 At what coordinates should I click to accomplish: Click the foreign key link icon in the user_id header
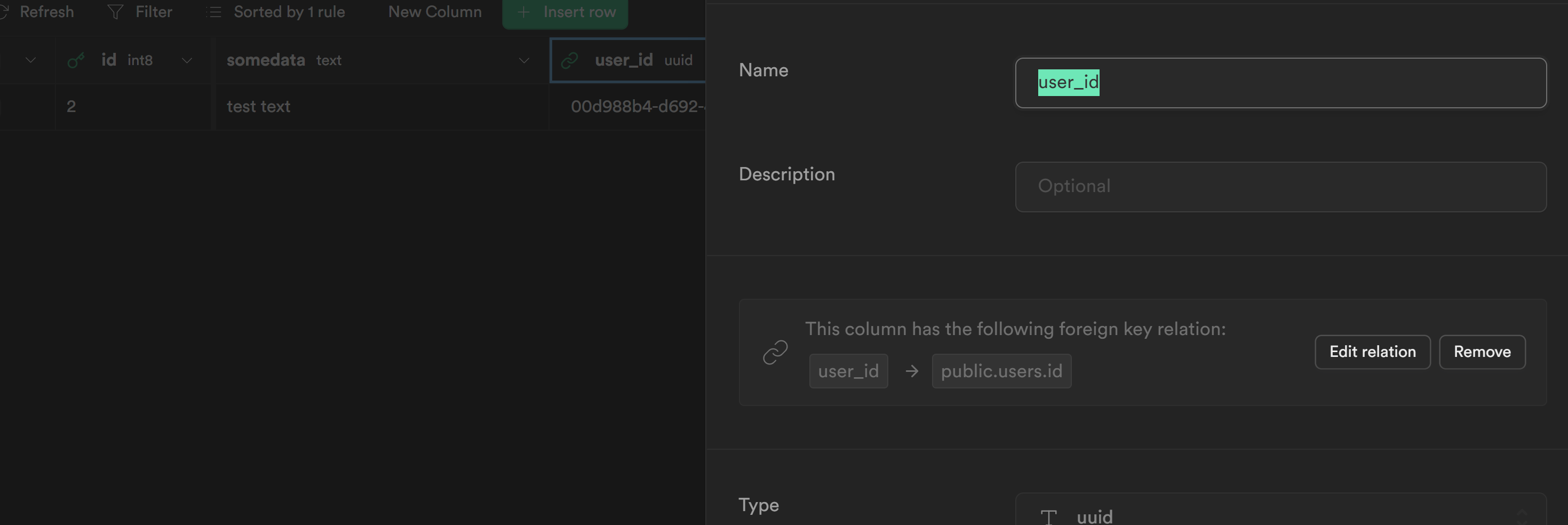point(569,60)
